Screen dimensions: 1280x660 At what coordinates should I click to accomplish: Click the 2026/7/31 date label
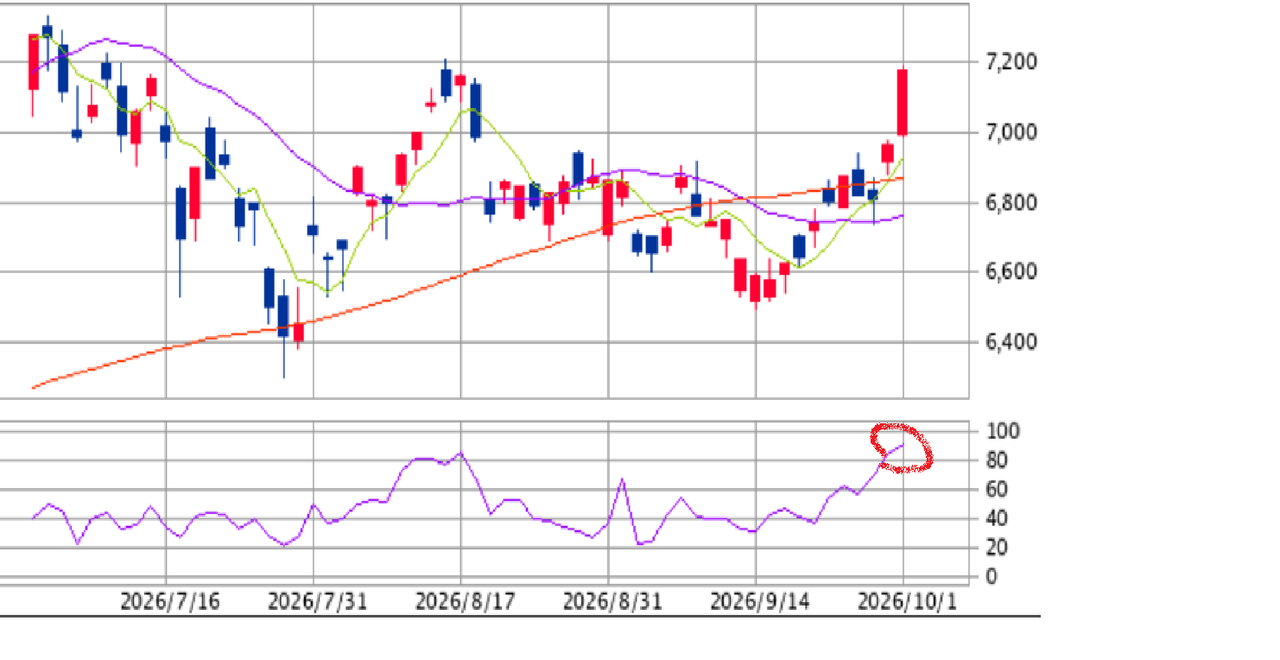coord(318,602)
